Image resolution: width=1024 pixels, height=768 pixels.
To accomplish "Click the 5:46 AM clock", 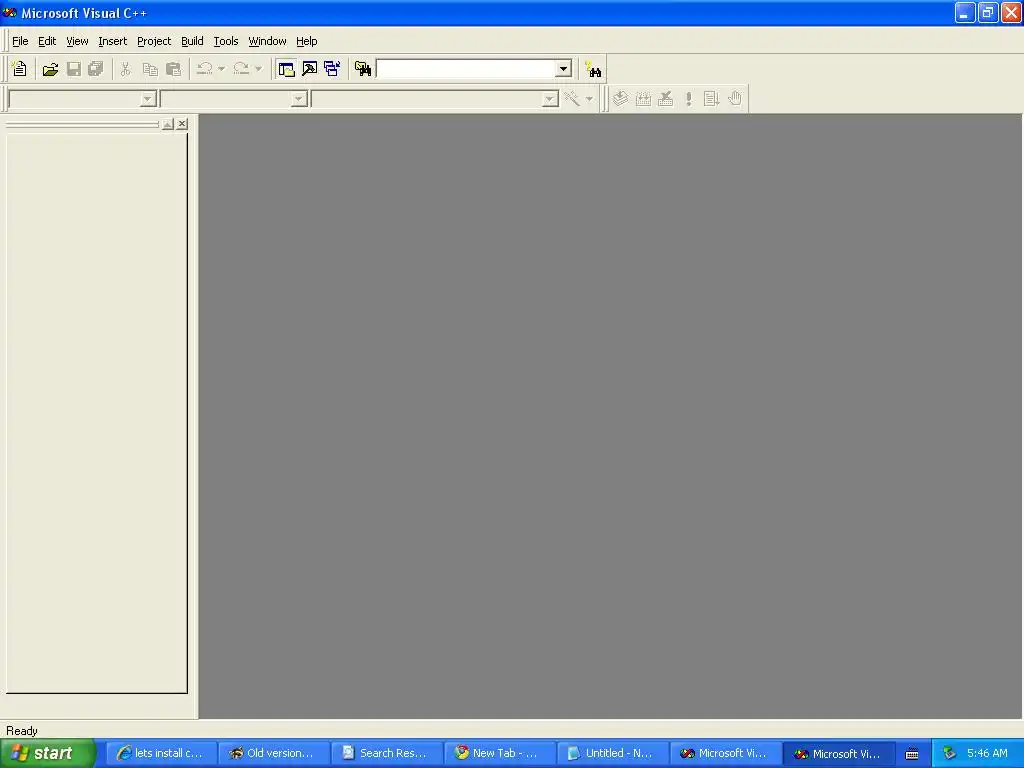I will pyautogui.click(x=987, y=753).
